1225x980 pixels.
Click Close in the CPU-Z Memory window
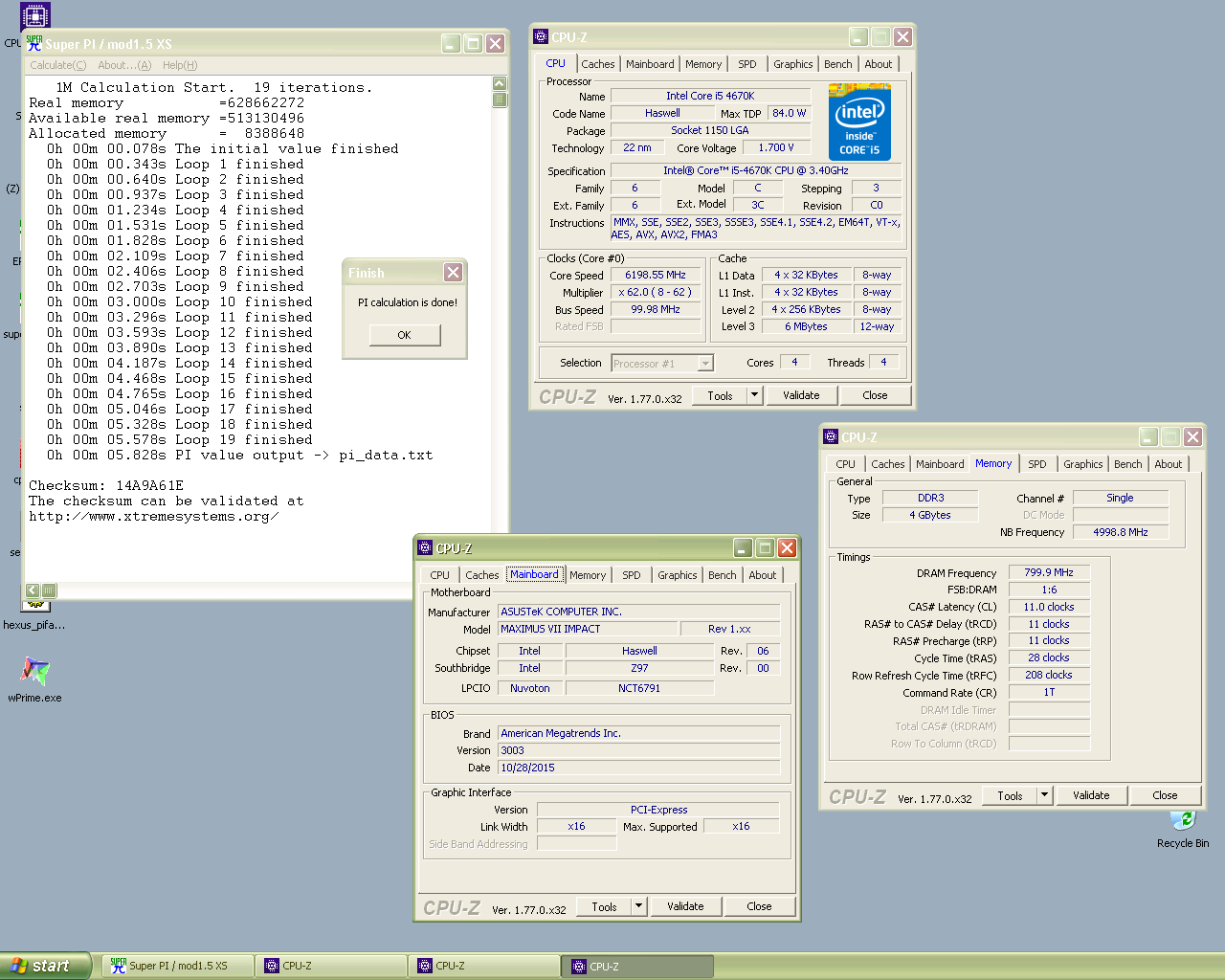click(x=1165, y=795)
